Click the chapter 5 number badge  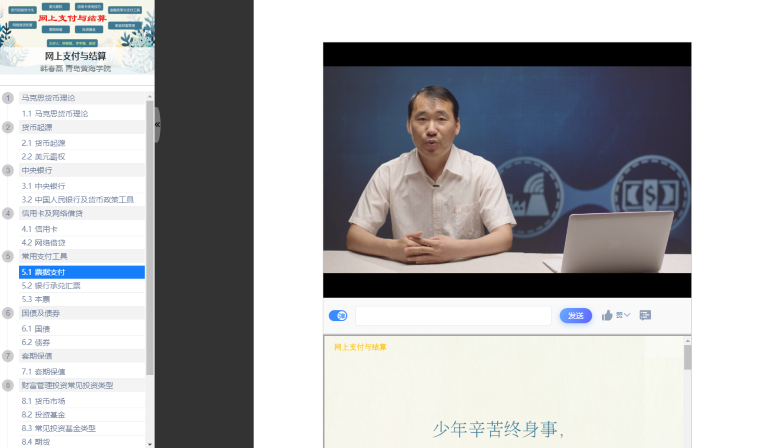click(8, 256)
